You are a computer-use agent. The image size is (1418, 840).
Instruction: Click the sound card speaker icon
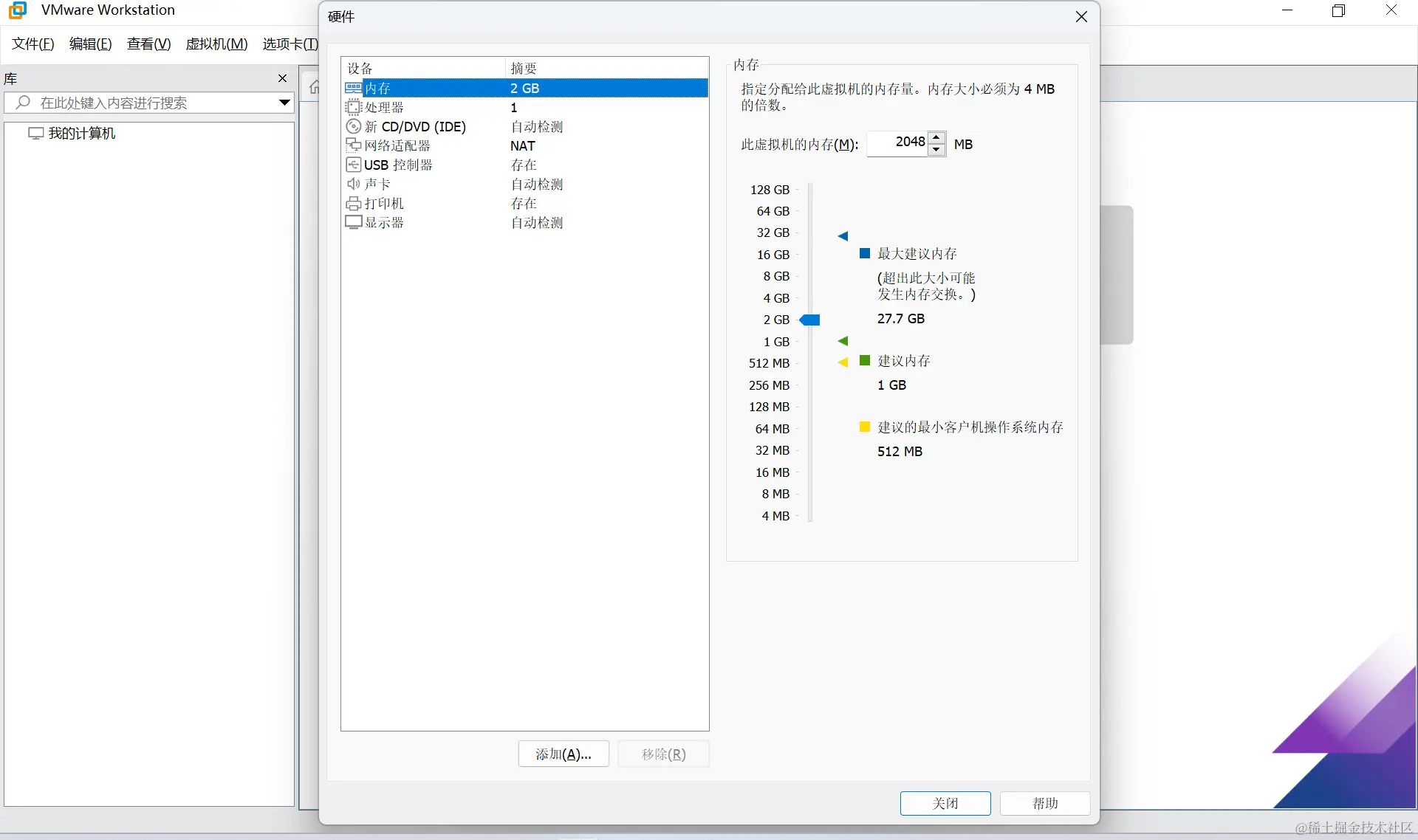click(x=354, y=184)
